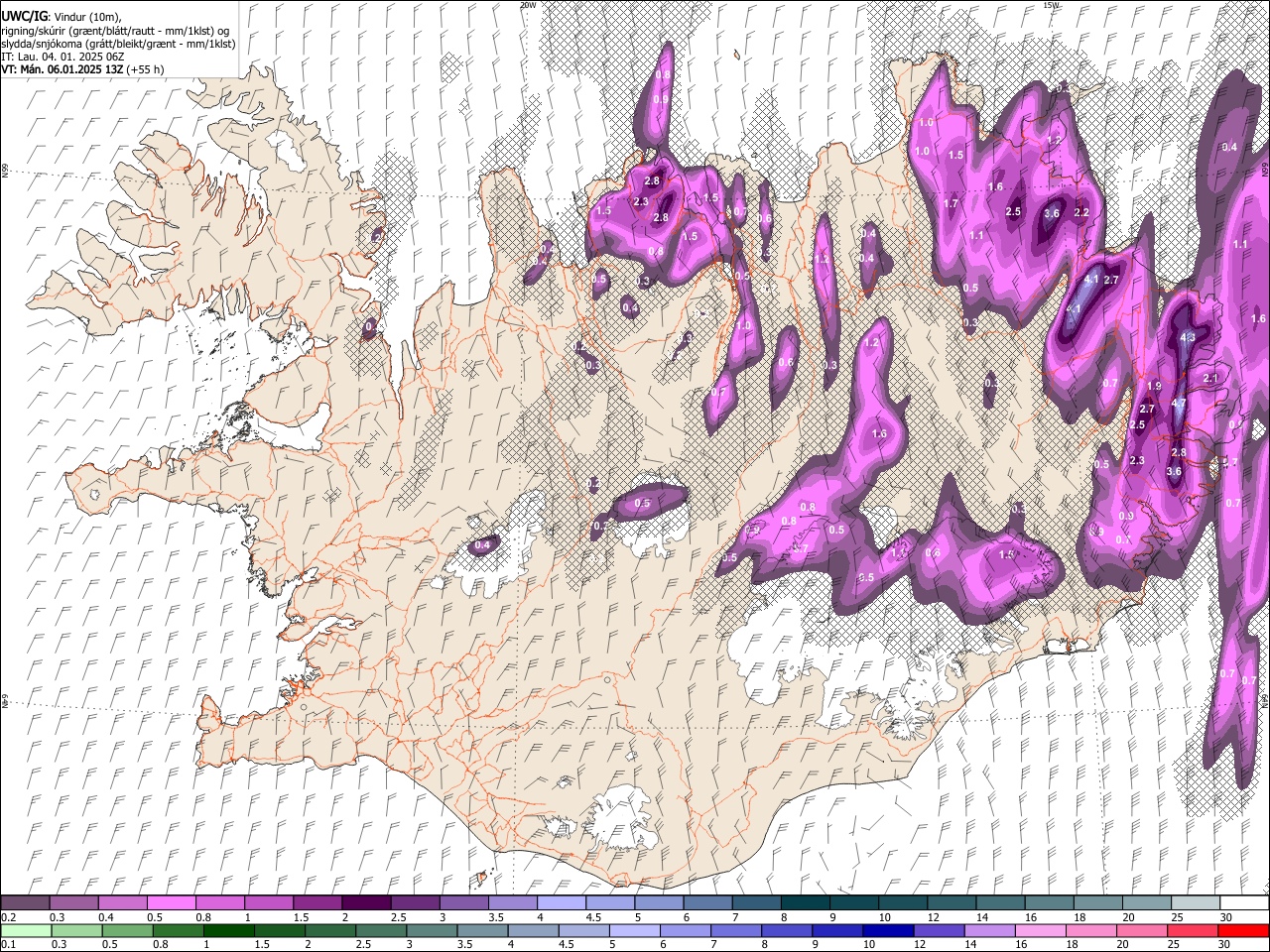Image resolution: width=1270 pixels, height=952 pixels.
Task: Click the darkest green swatch labeled 1 in rain row
Action: pos(229,930)
